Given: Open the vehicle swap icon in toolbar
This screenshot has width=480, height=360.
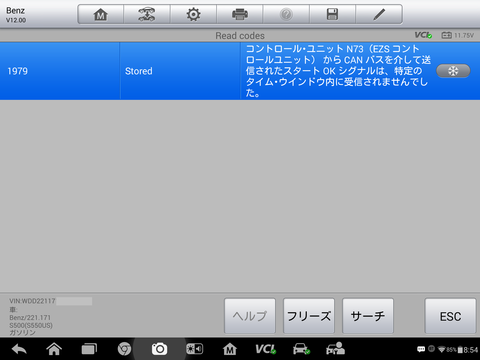Looking at the screenshot, I should pyautogui.click(x=147, y=14).
